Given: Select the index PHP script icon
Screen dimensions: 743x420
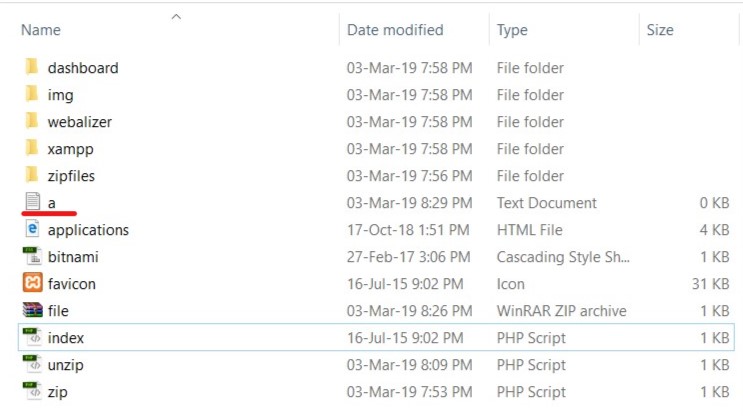Looking at the screenshot, I should point(31,338).
